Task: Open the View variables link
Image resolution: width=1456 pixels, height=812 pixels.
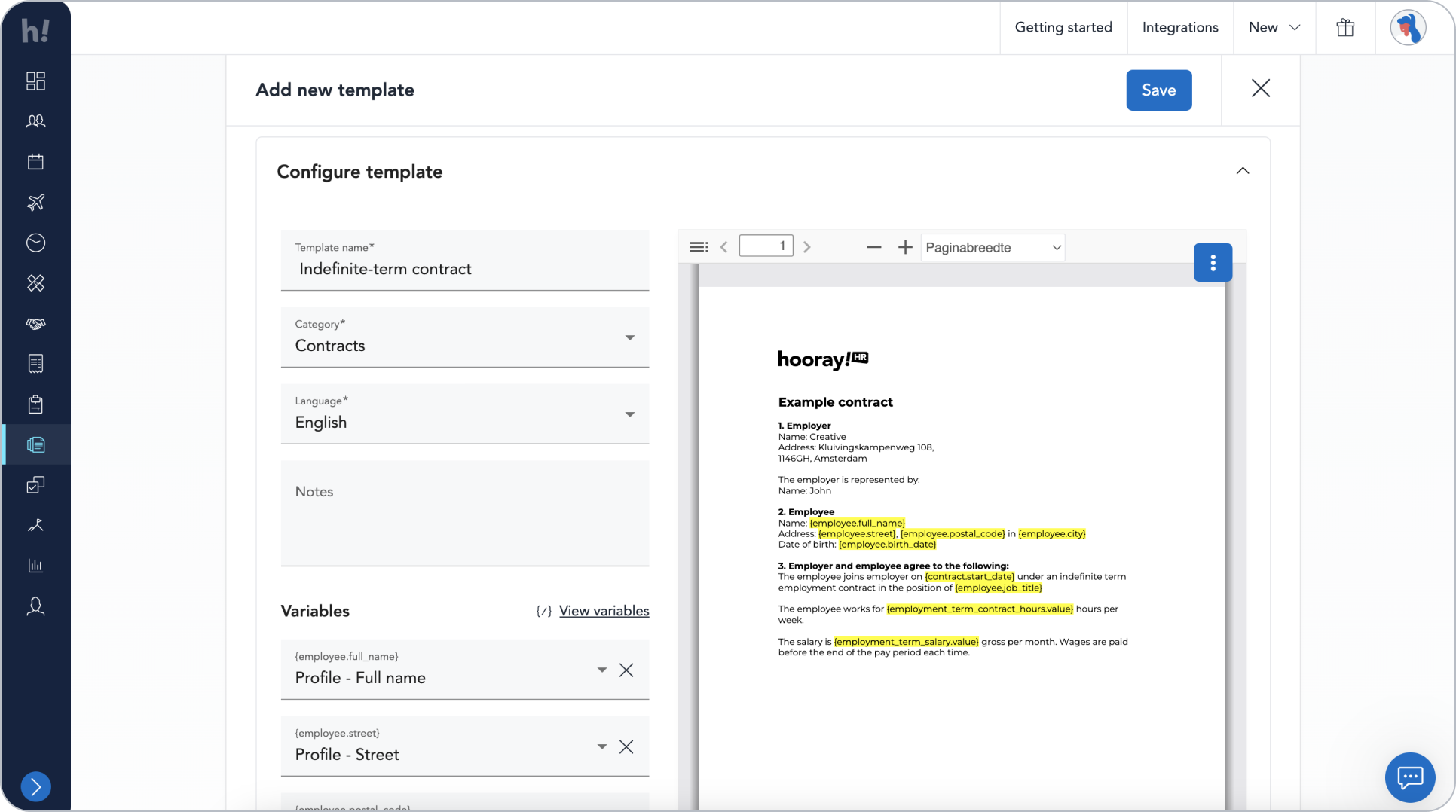Action: [x=604, y=611]
